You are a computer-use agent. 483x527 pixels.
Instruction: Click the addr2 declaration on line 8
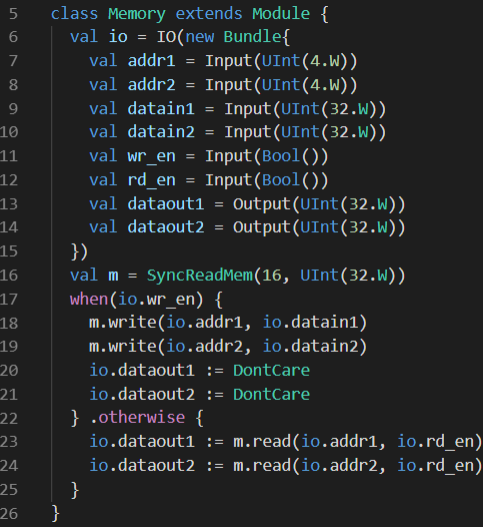click(x=151, y=85)
